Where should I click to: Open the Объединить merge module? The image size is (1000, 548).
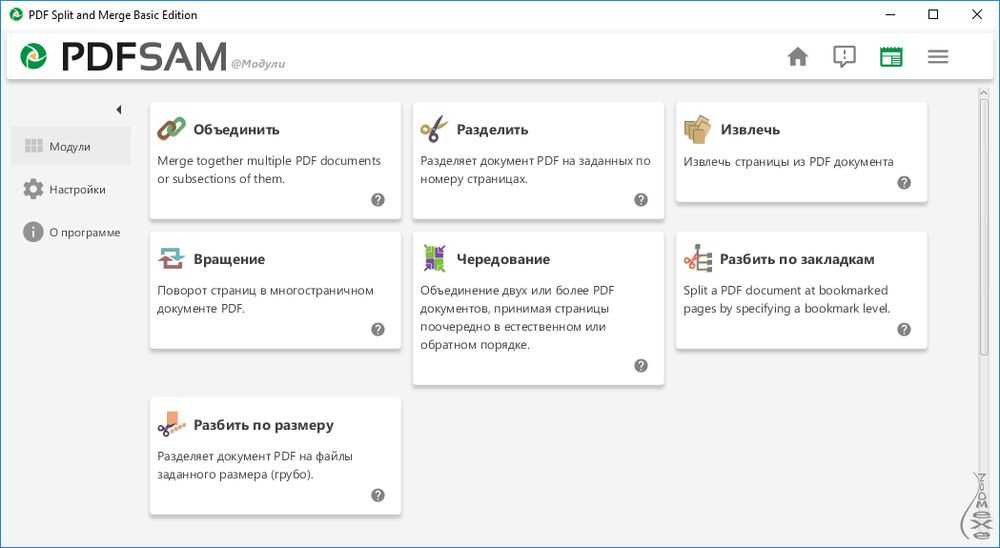click(x=236, y=130)
